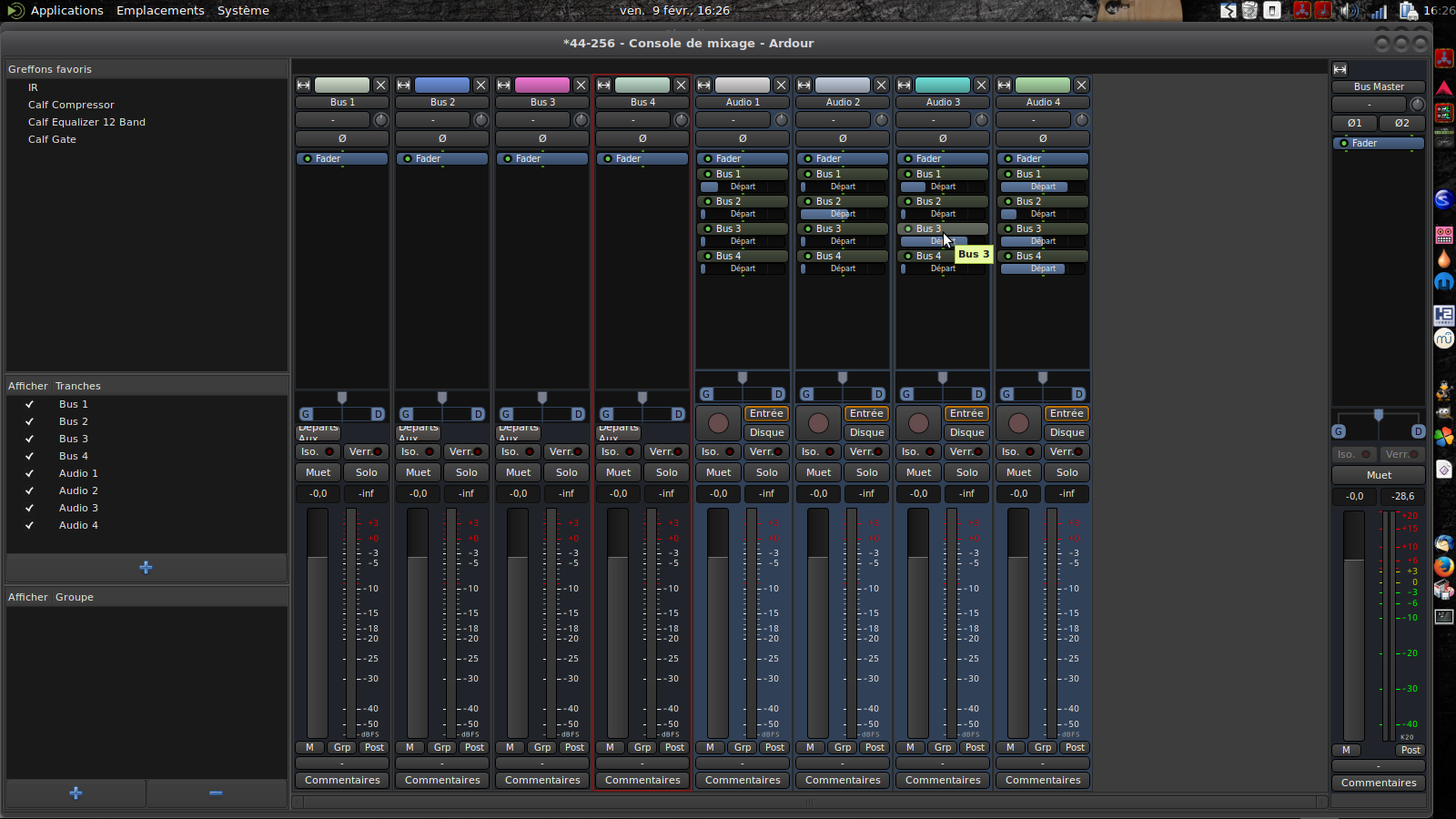The image size is (1456, 819).
Task: Uncheck the Audio 2 strip visibility checkbox
Action: pos(30,490)
